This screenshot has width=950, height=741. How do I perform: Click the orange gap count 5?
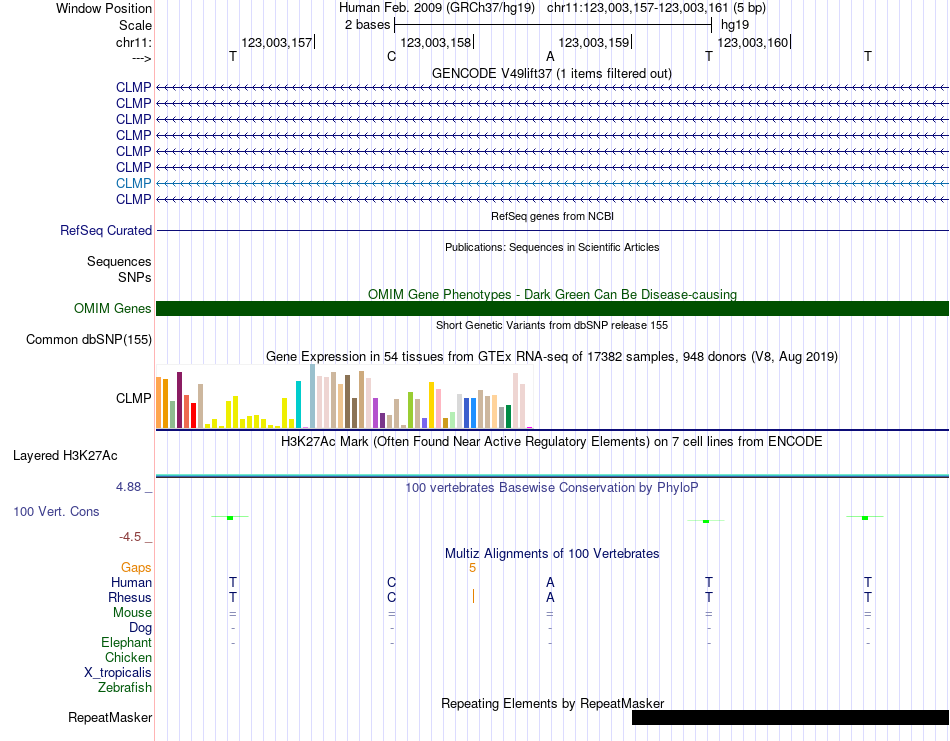(x=473, y=568)
